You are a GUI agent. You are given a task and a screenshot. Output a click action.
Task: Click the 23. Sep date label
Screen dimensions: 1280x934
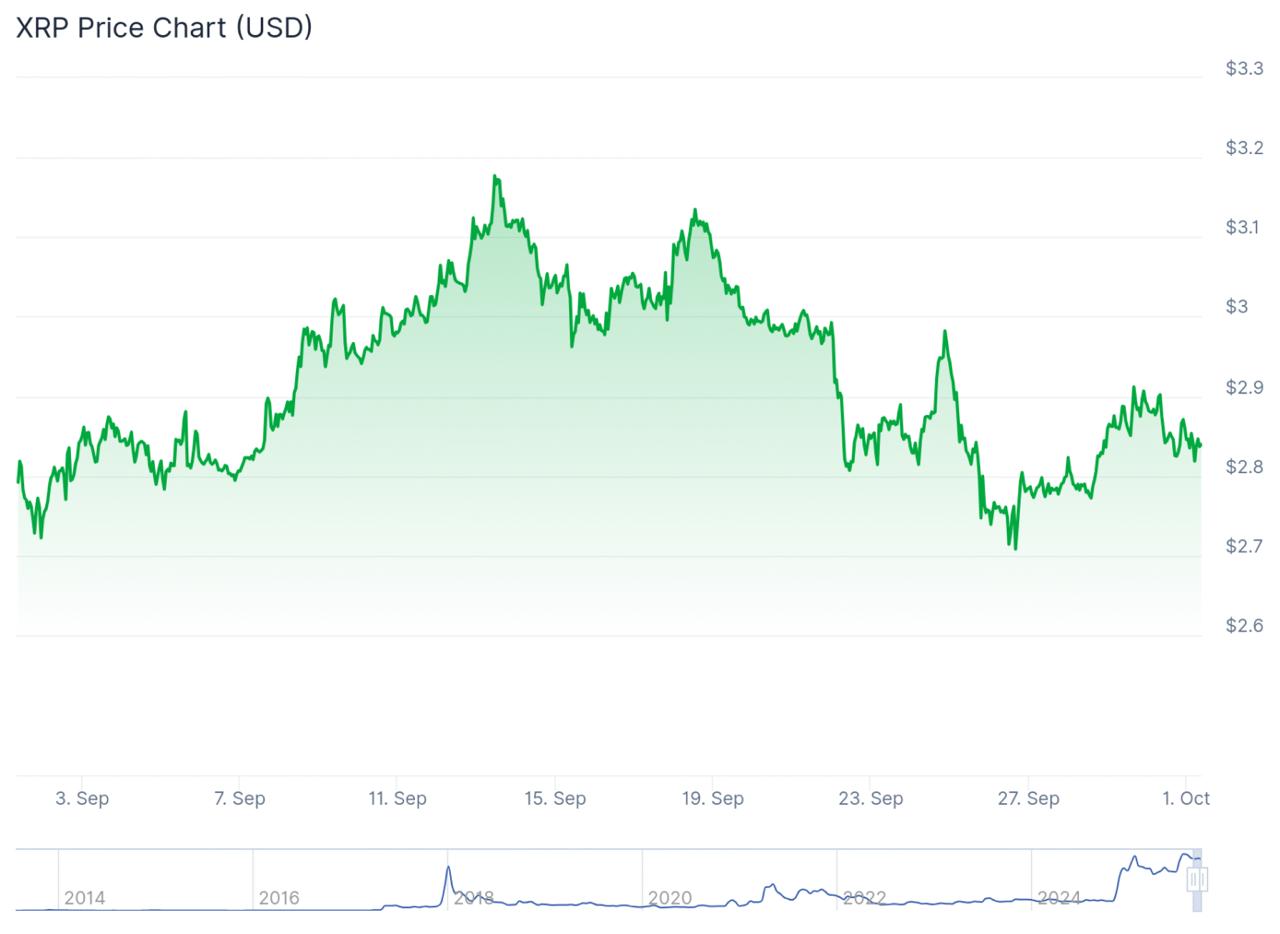coord(871,798)
